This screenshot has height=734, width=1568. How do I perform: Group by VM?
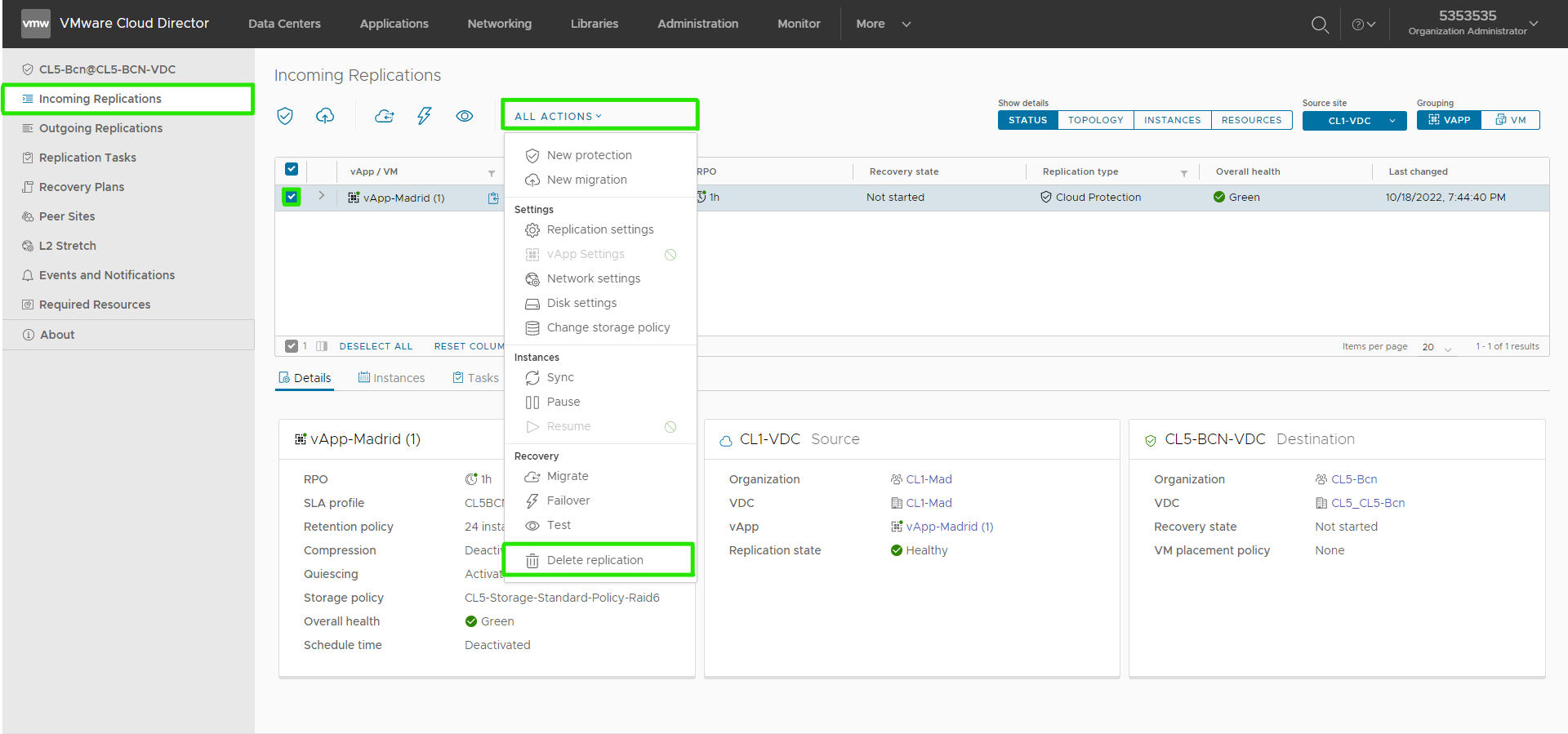(1511, 120)
